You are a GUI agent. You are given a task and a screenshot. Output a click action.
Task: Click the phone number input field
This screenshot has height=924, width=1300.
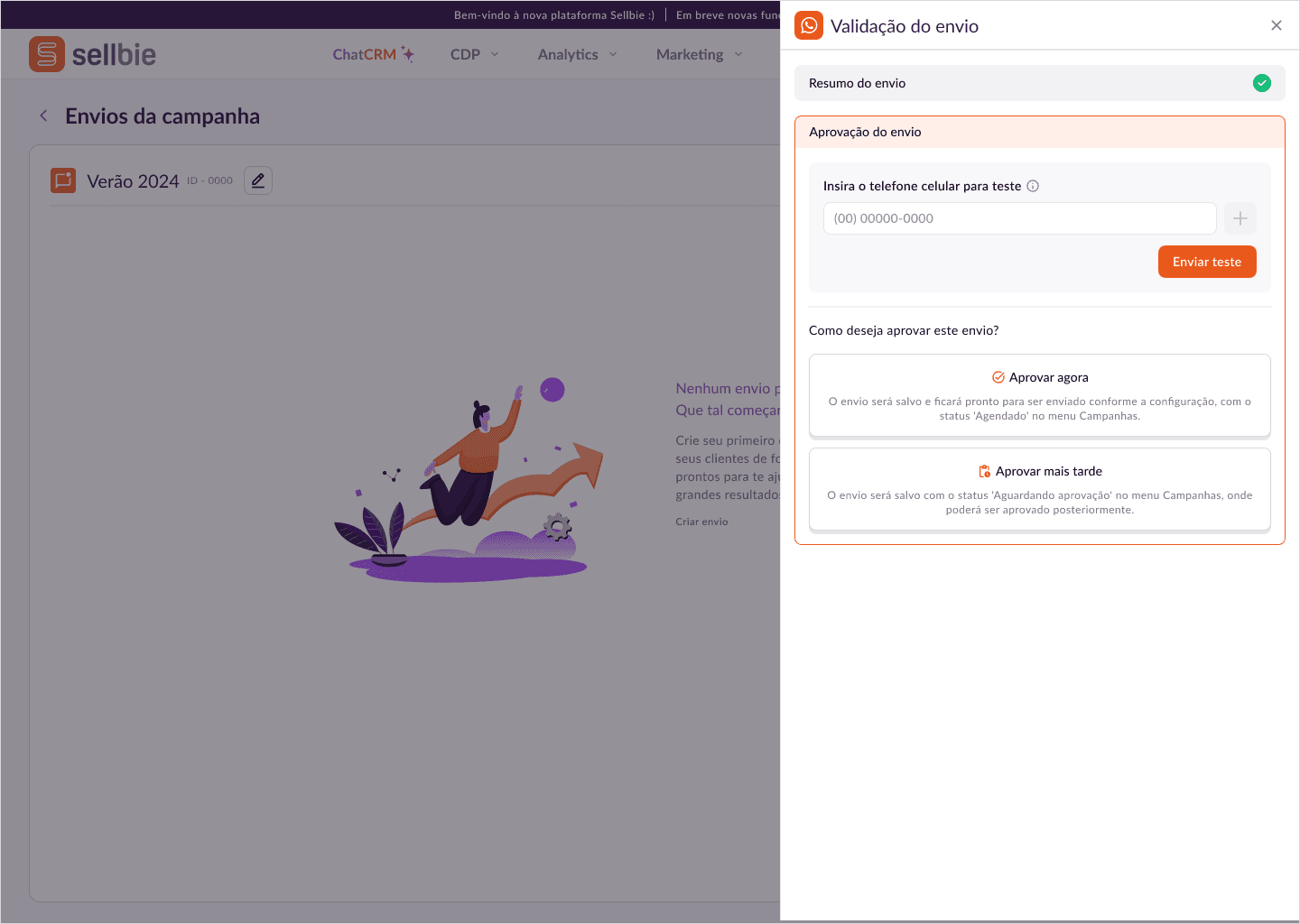pos(1019,218)
